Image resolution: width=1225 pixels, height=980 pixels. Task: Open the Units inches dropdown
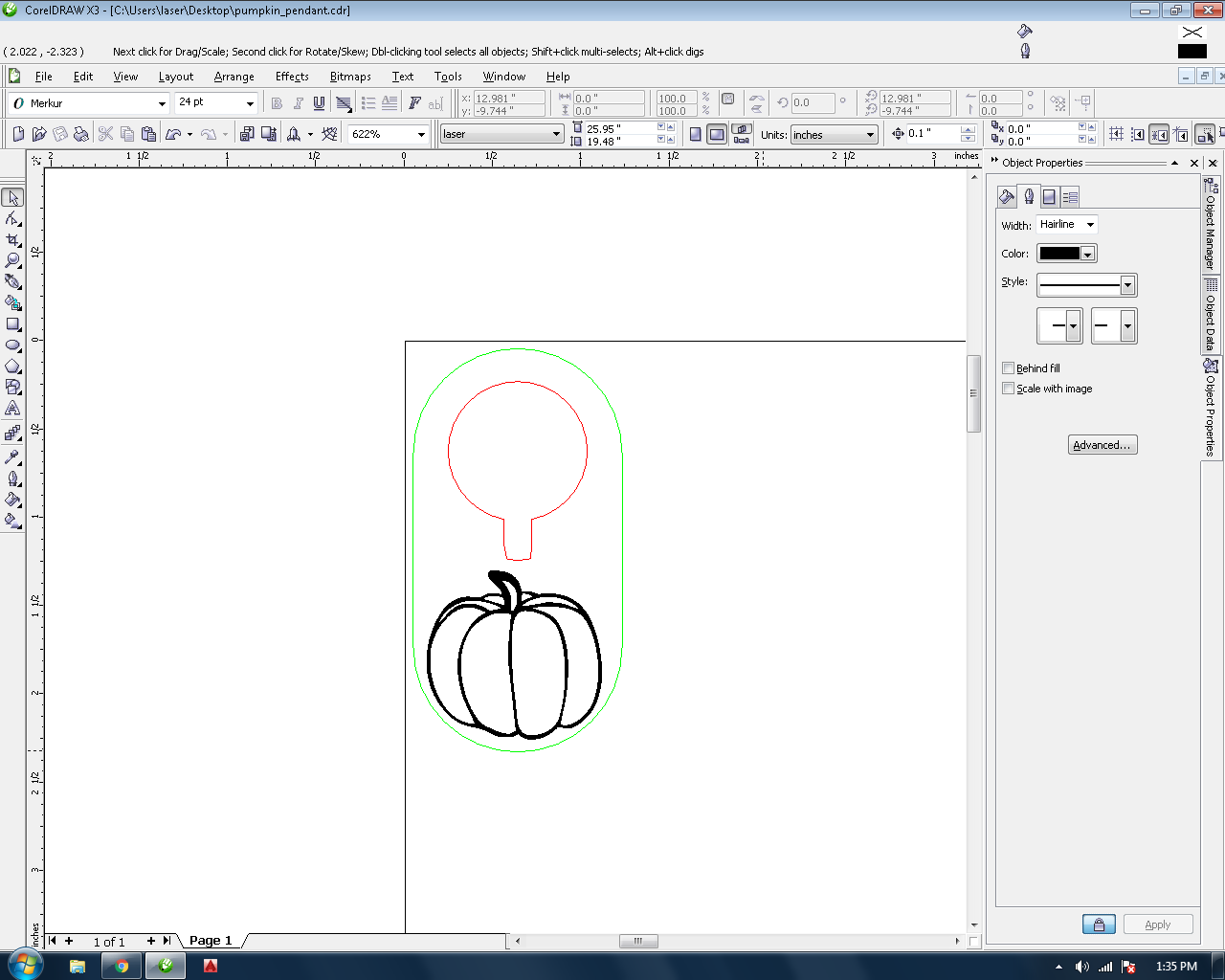coord(869,135)
